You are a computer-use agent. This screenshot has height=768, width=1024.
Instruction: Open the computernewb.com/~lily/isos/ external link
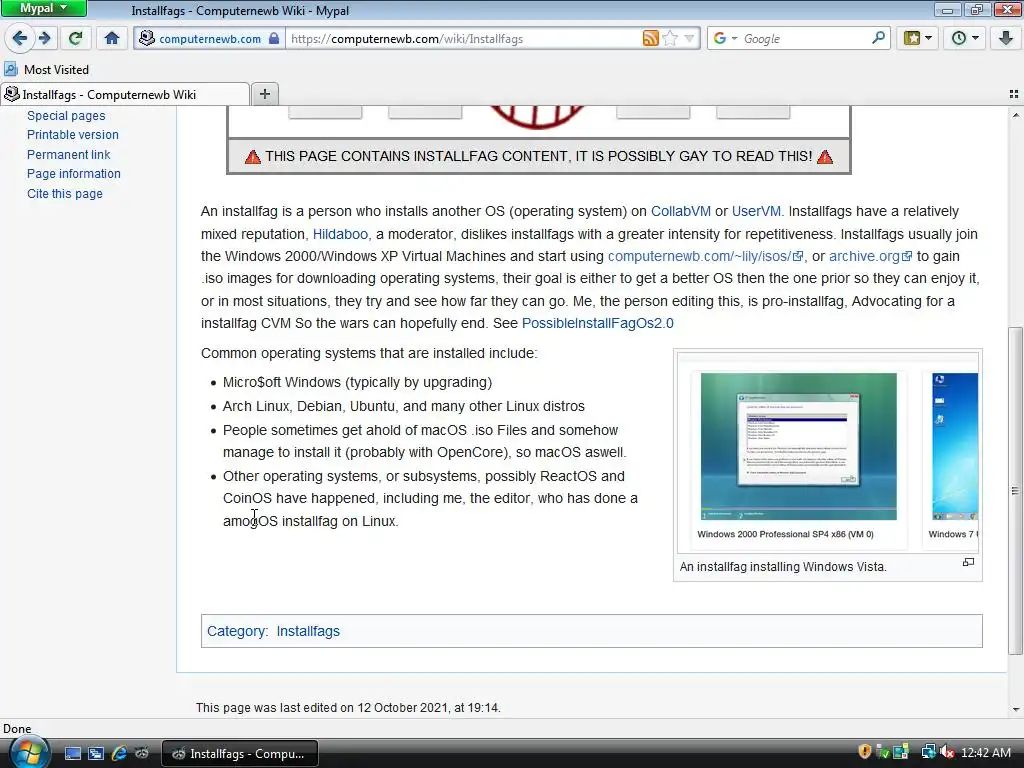(x=705, y=257)
